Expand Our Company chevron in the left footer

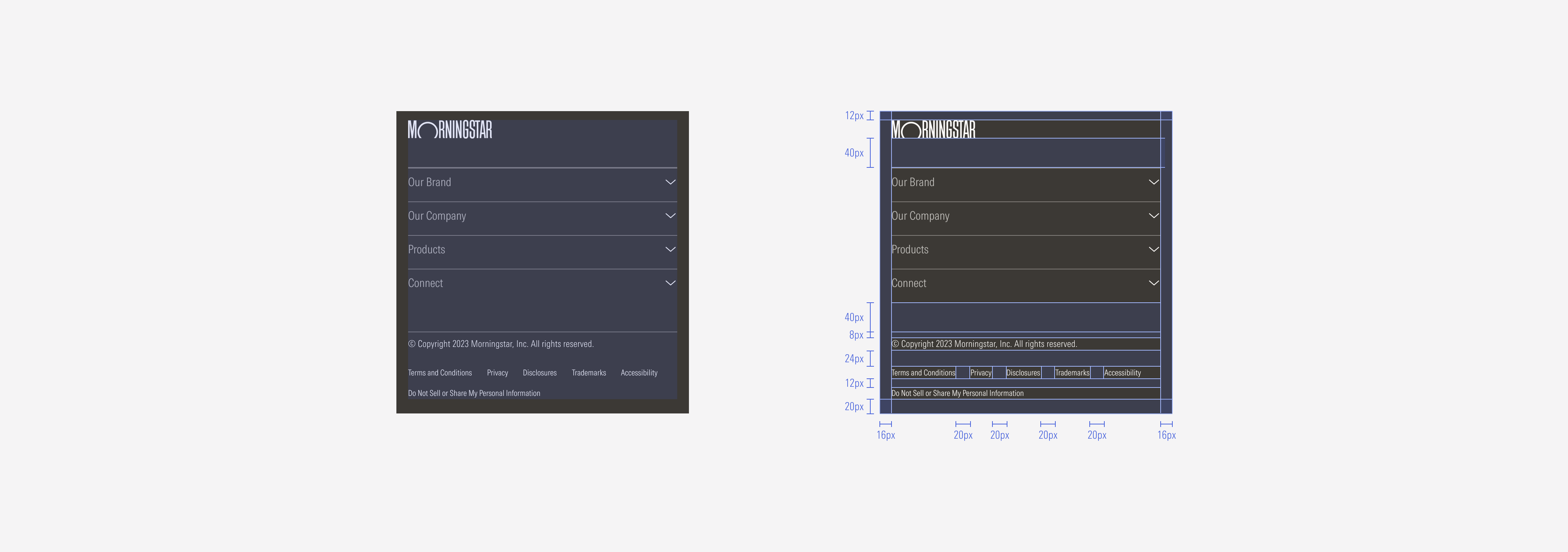click(670, 215)
